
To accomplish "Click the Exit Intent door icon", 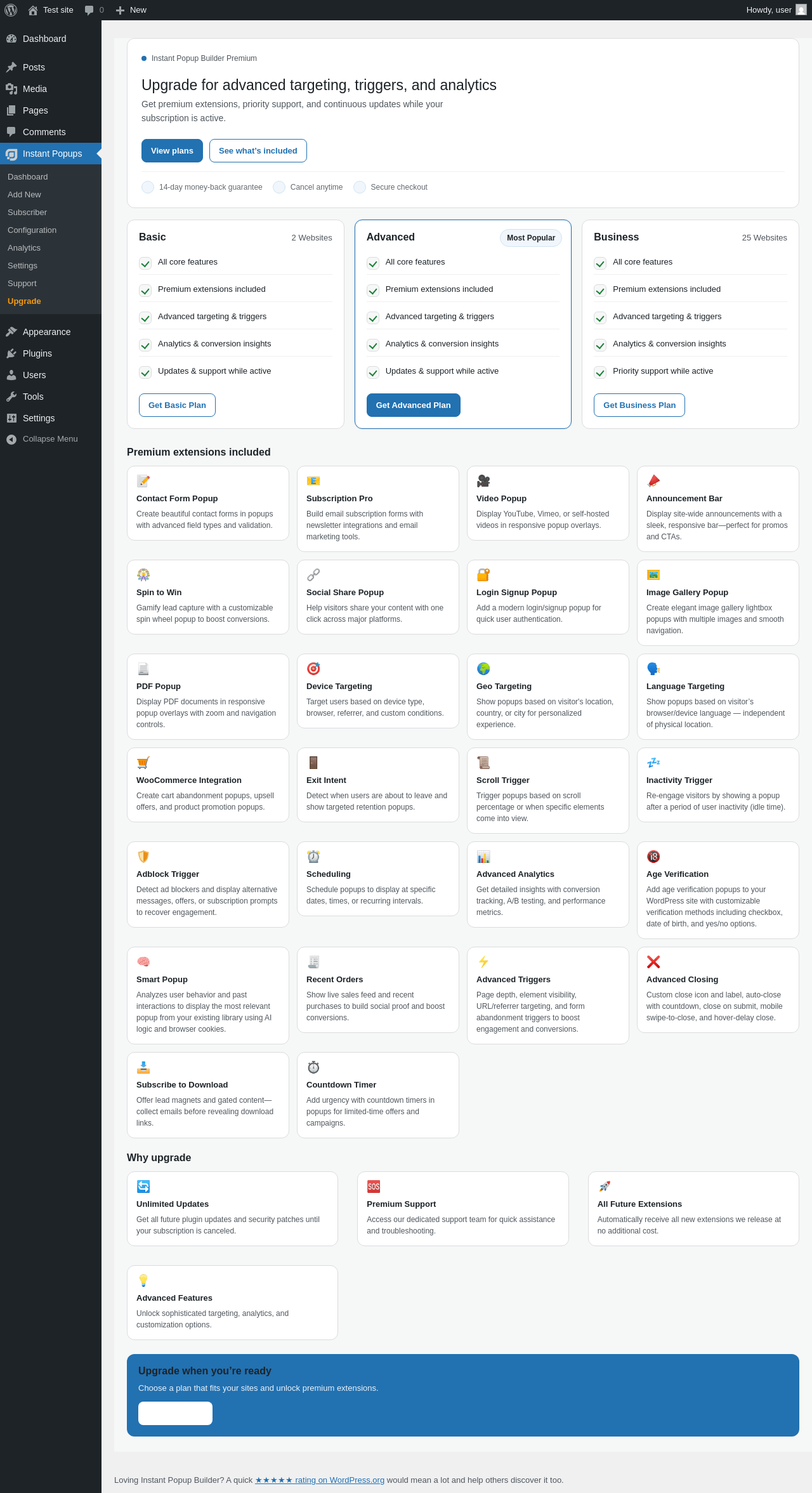I will tap(313, 763).
